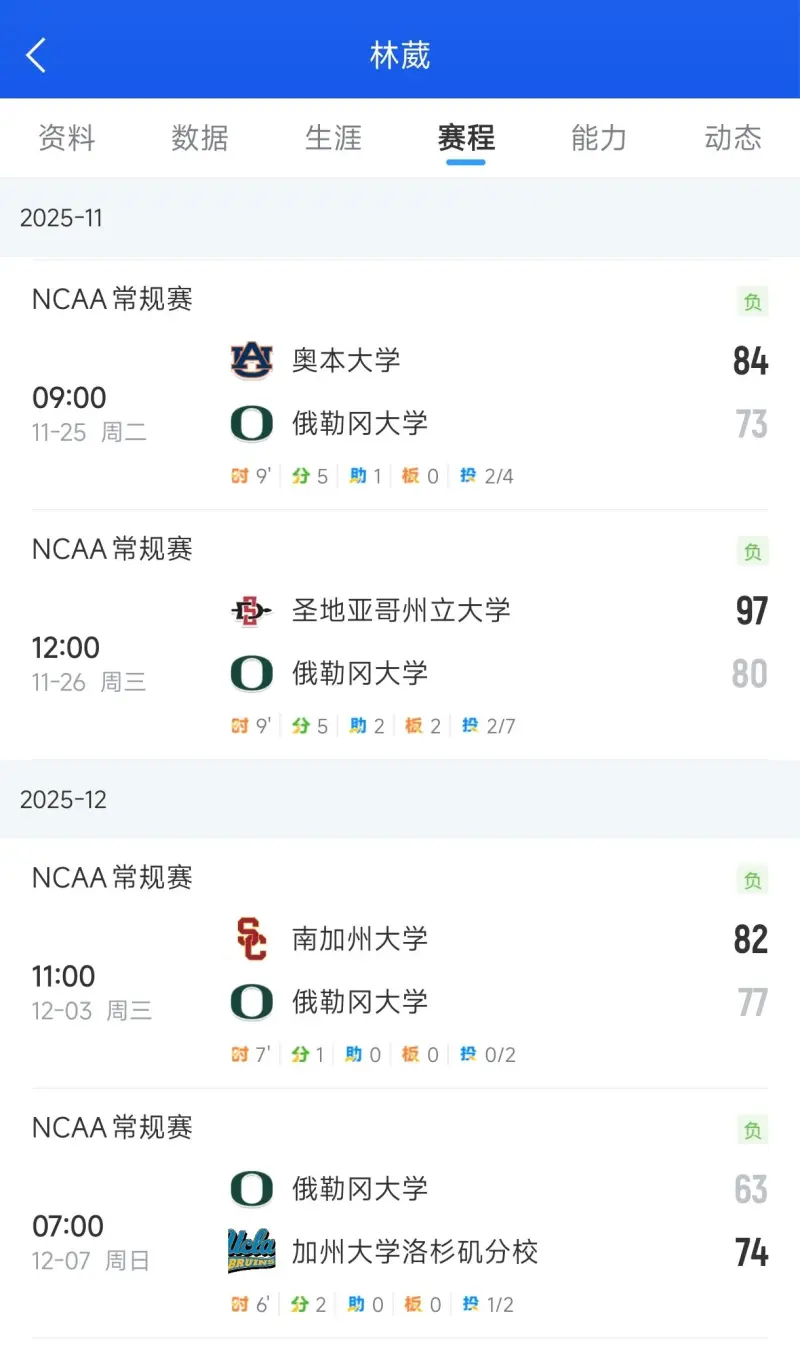
Task: Click the loss badge on 12-03 game
Action: [752, 880]
